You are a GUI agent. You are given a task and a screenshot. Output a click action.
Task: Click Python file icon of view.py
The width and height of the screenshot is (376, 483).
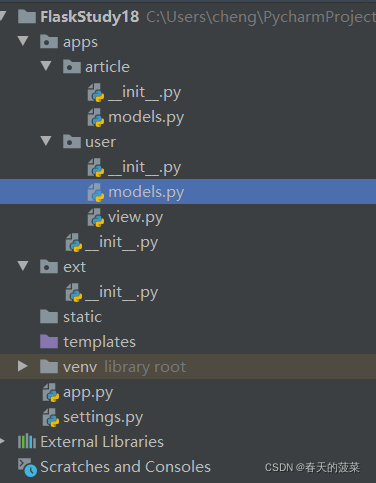[96, 217]
